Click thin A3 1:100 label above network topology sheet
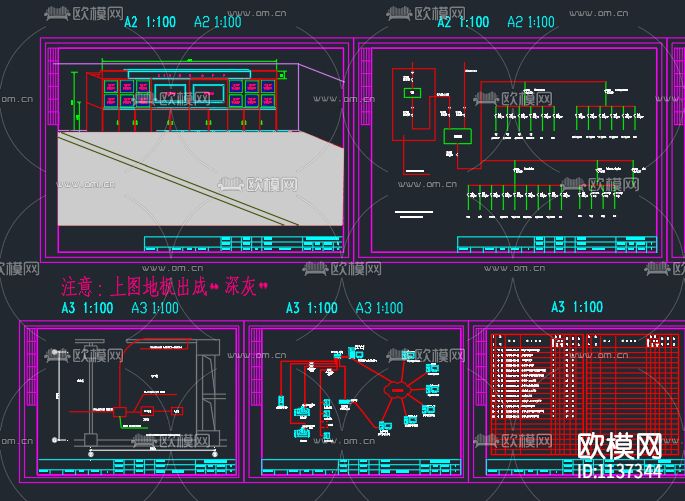Viewport: 685px width, 501px height. (x=379, y=308)
